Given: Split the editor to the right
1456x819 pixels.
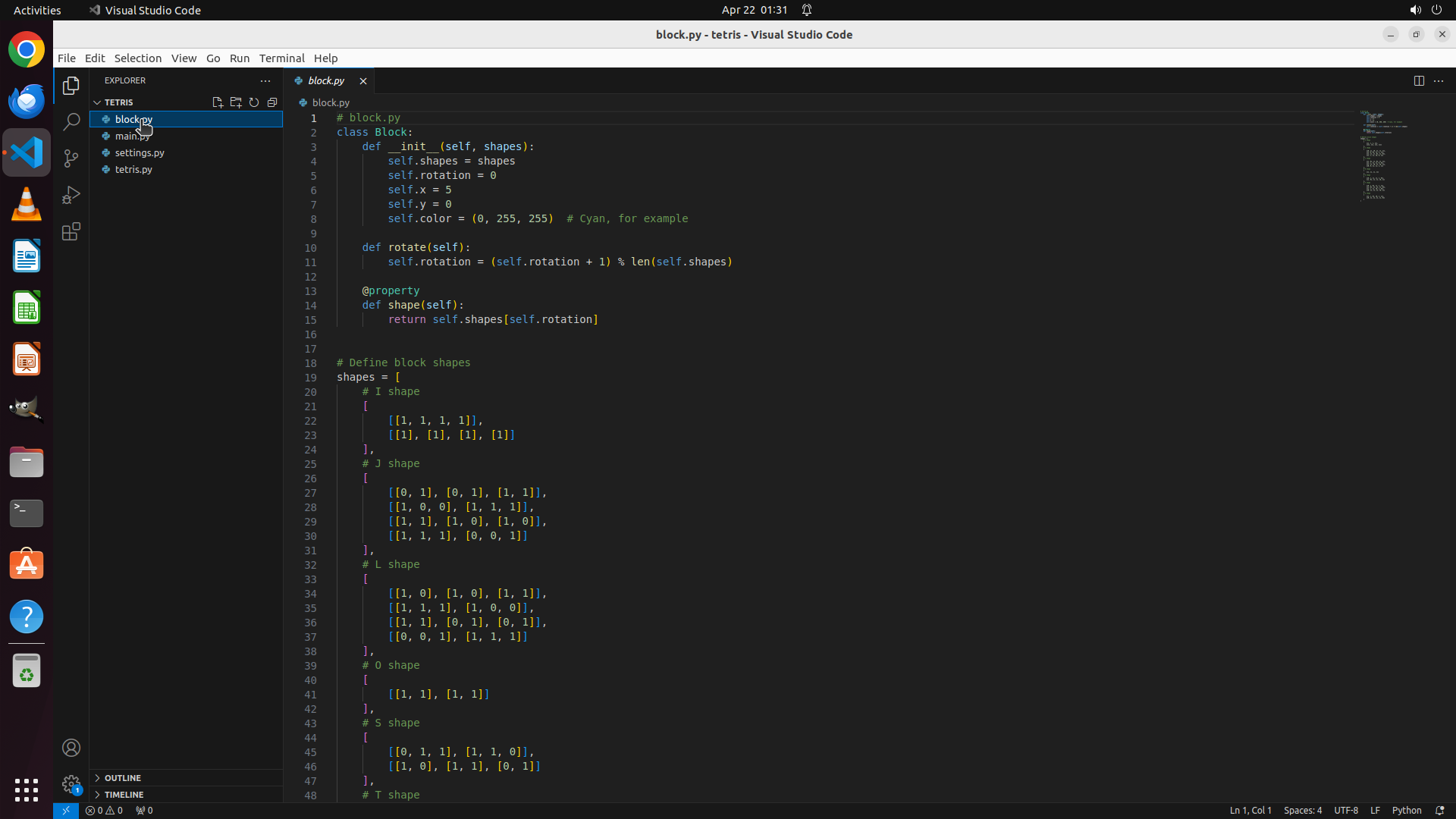Looking at the screenshot, I should click(x=1419, y=80).
